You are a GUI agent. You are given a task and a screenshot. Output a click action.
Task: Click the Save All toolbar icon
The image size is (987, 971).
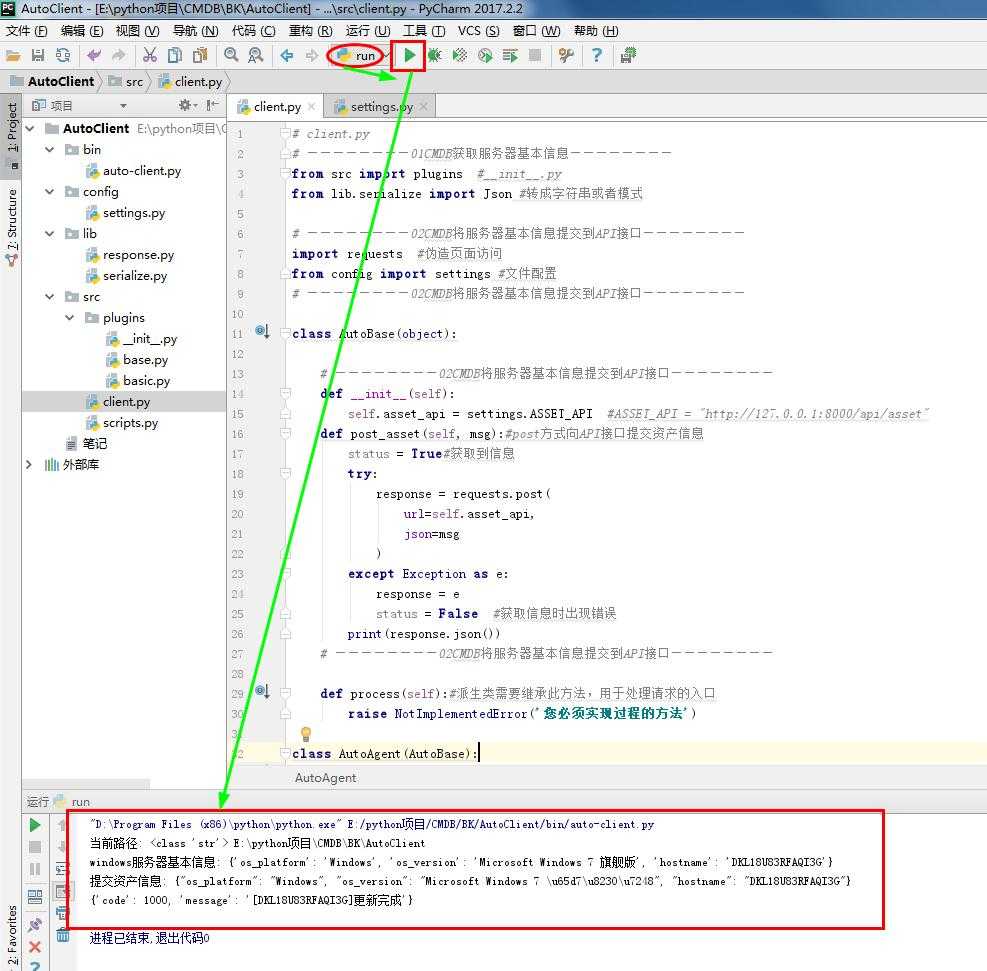(38, 56)
